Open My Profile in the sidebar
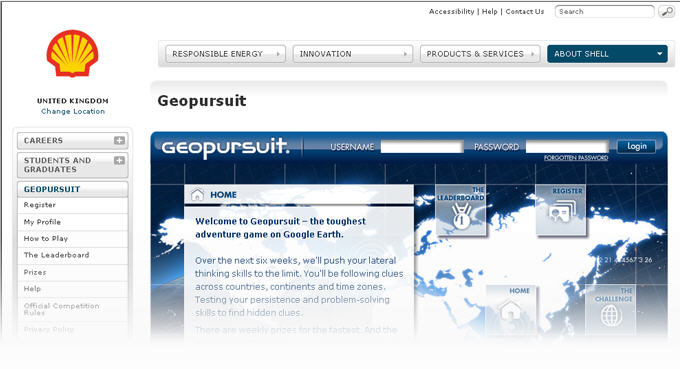The height and width of the screenshot is (369, 680). (72, 222)
